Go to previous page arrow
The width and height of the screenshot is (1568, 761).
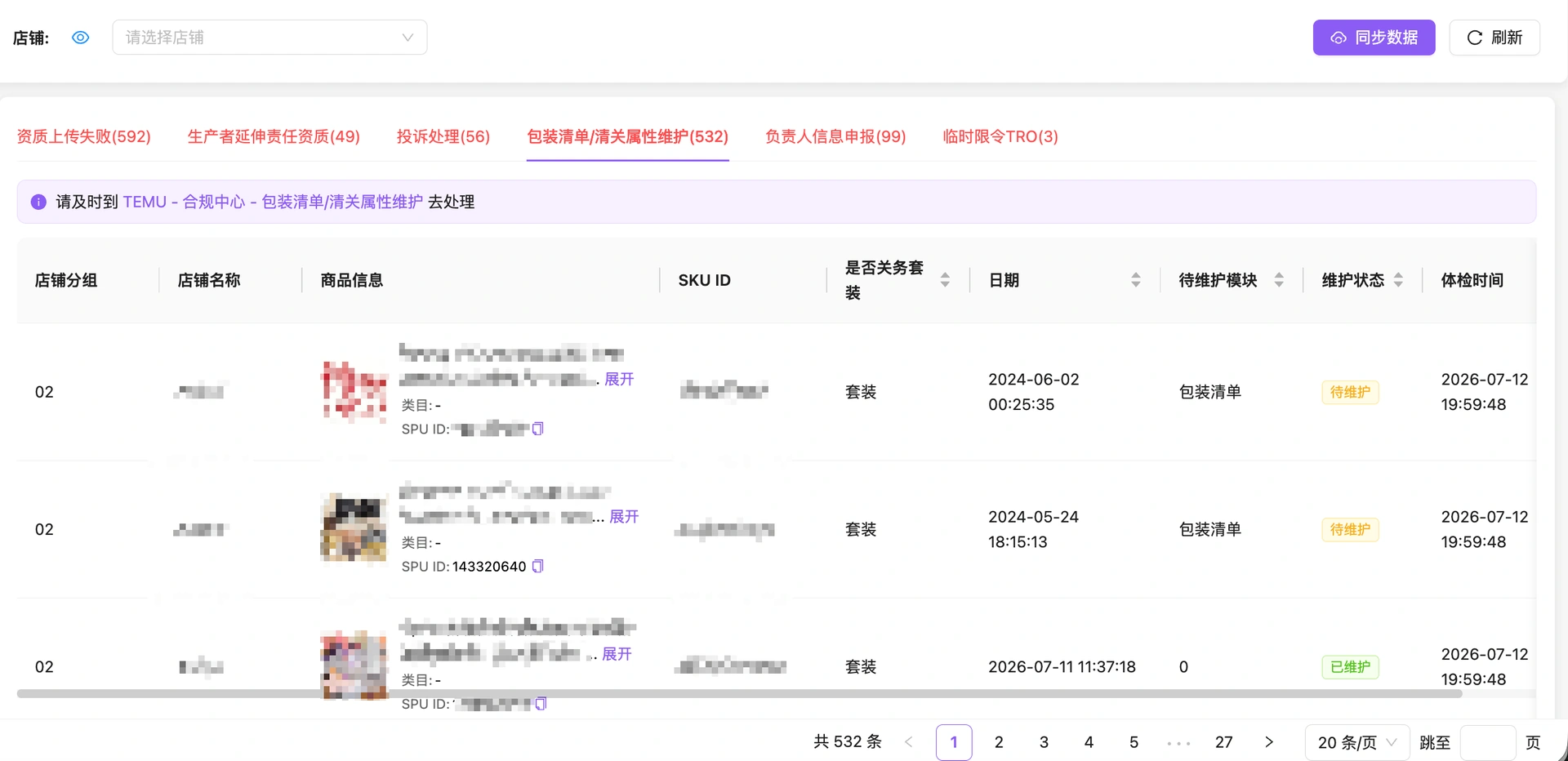(x=909, y=742)
